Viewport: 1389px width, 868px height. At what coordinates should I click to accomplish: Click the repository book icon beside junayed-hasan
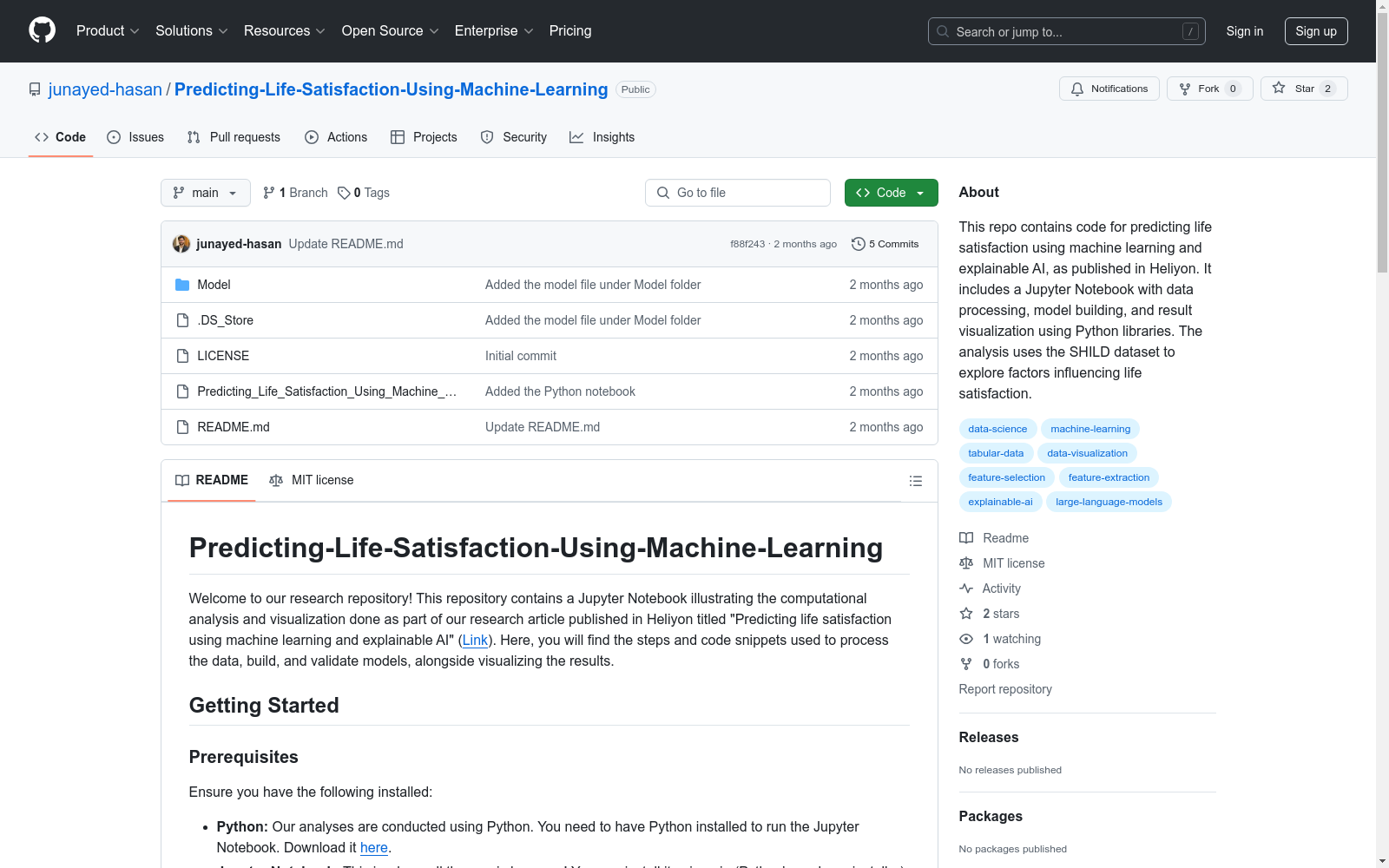point(35,89)
